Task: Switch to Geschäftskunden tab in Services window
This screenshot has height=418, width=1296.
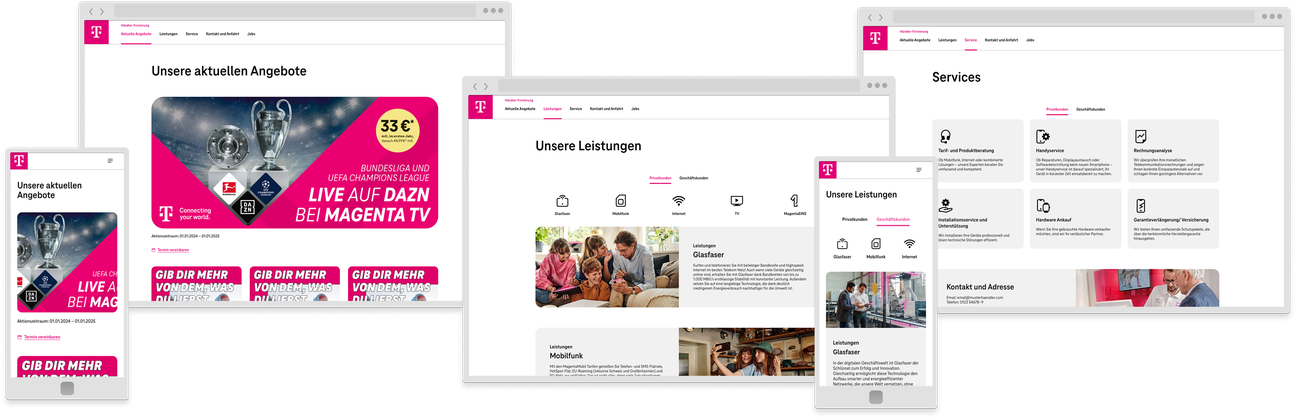Action: [1090, 109]
